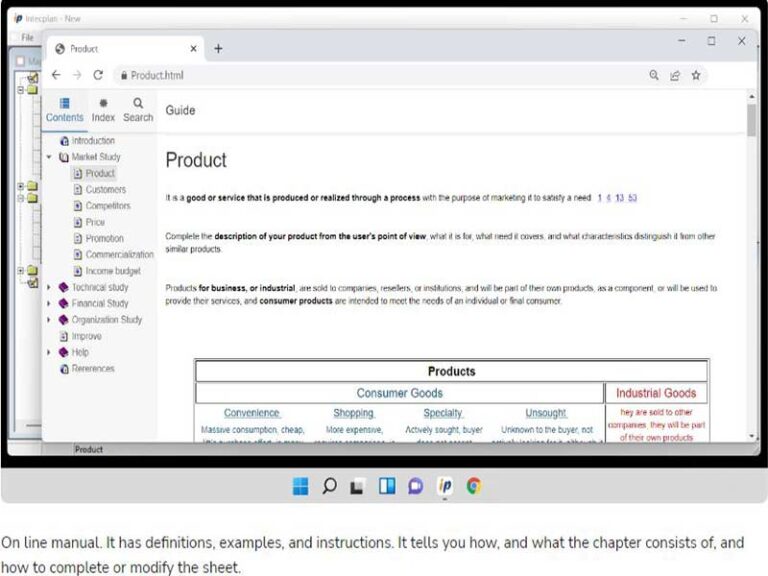This screenshot has height=576, width=768.
Task: Expand the Technical study section arrow
Action: [x=48, y=288]
